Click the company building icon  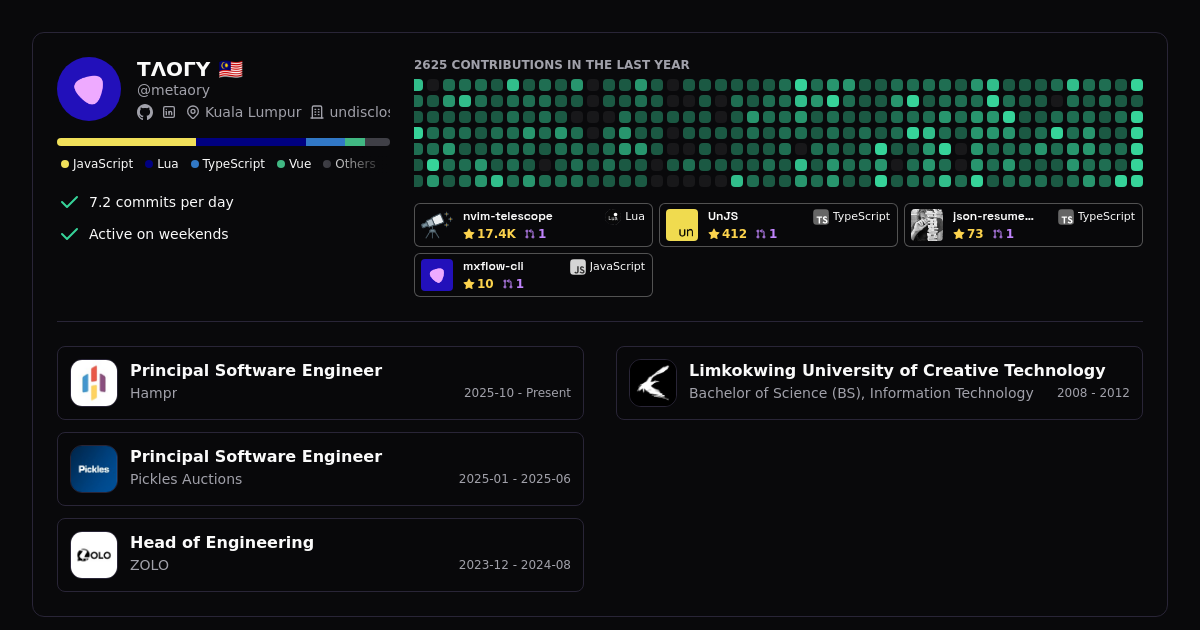pos(317,112)
